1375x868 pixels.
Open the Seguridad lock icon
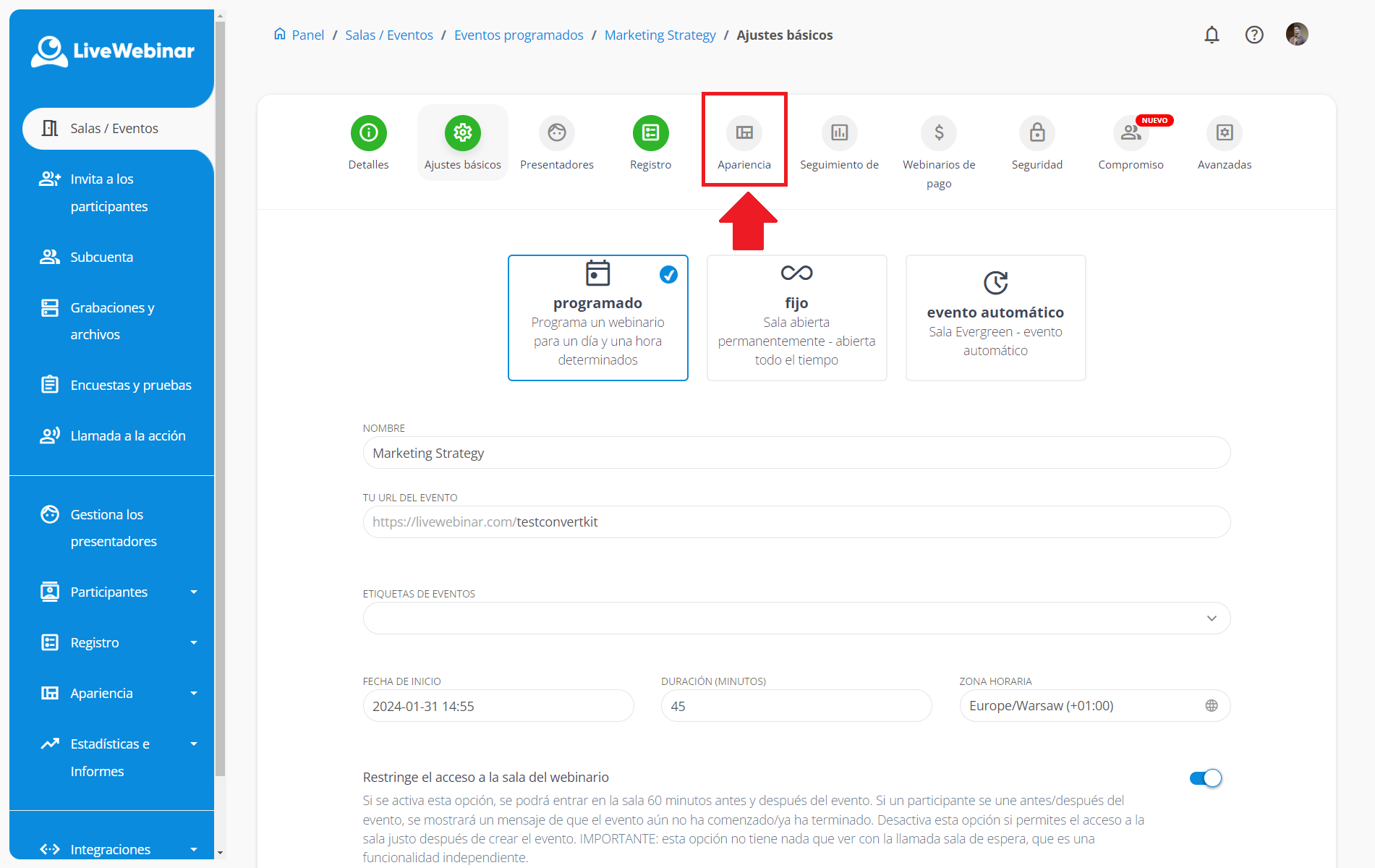(x=1036, y=133)
